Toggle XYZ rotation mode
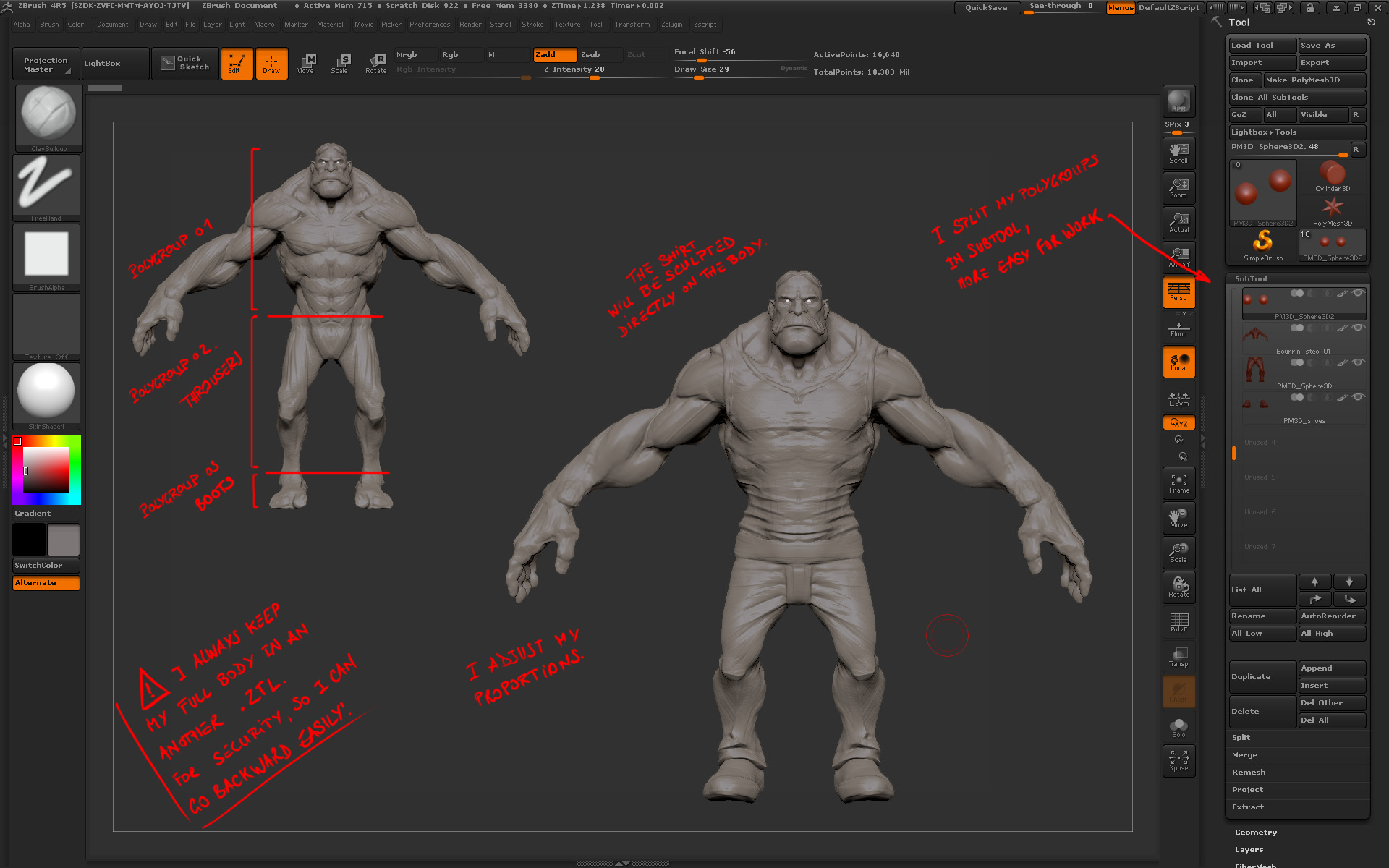 point(1178,422)
